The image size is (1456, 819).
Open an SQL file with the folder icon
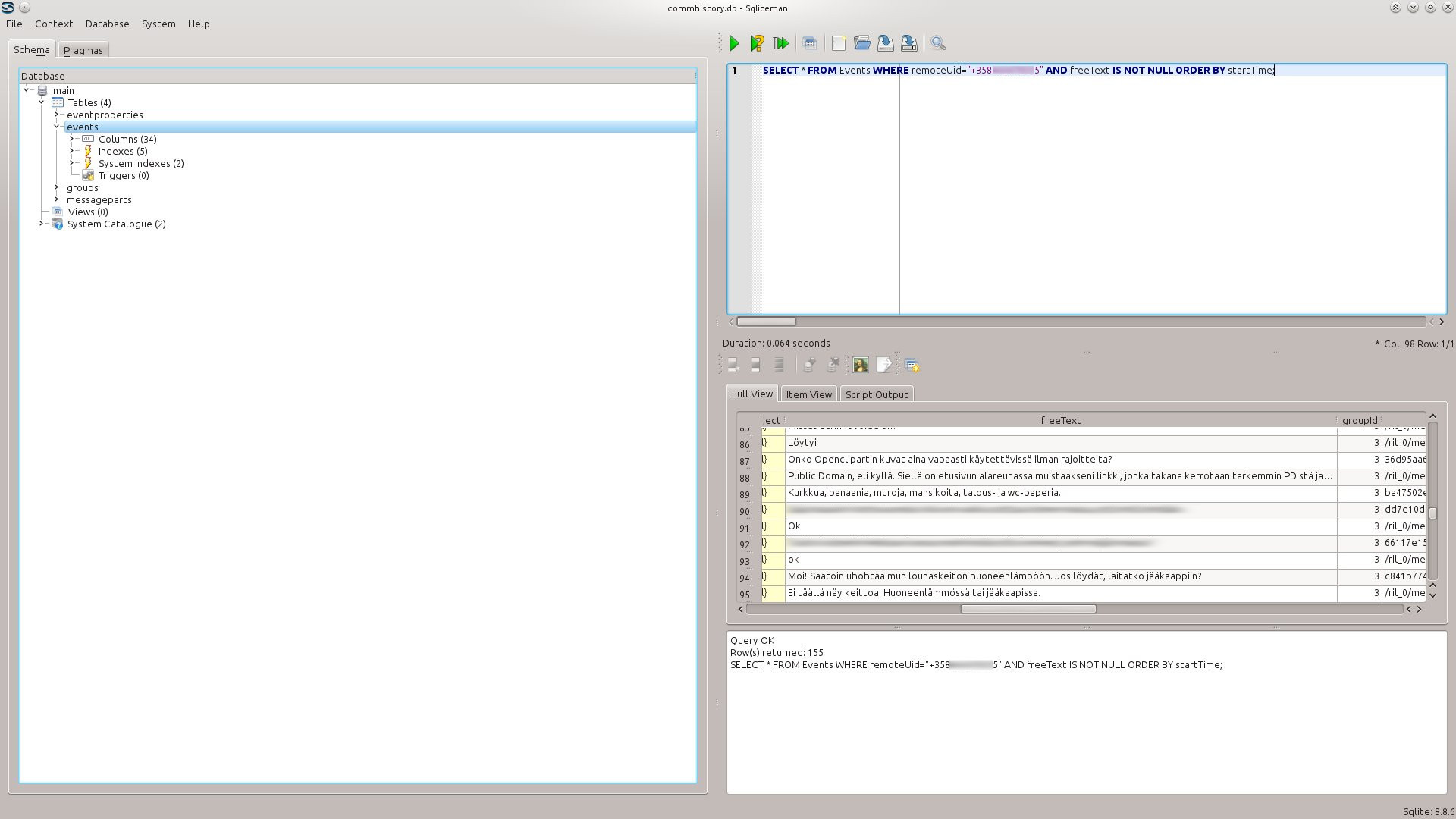(861, 43)
